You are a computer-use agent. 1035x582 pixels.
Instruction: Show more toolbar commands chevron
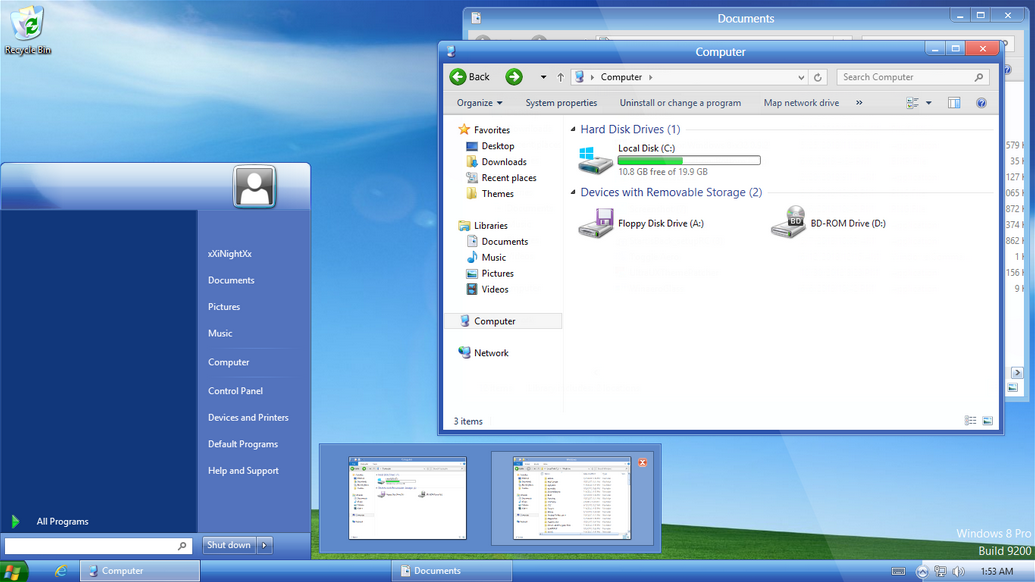(859, 102)
